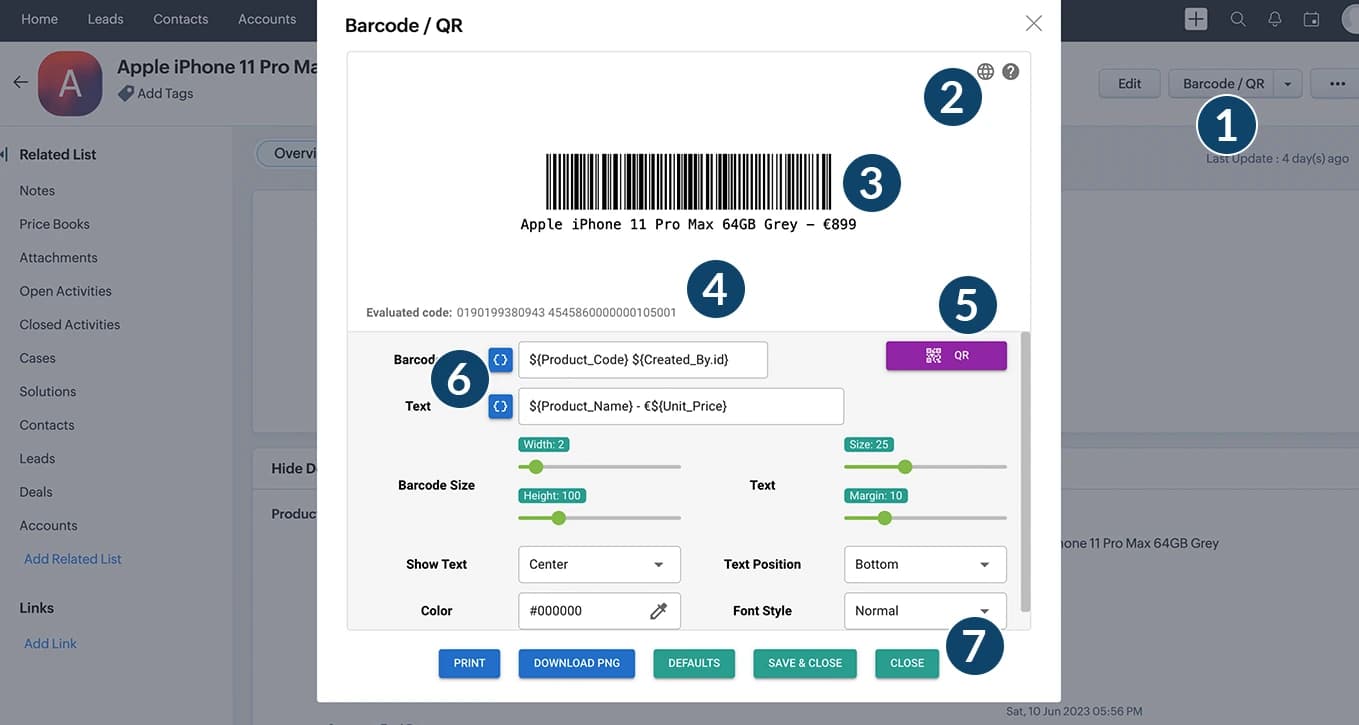The height and width of the screenshot is (725, 1359).
Task: Open Contacts in Related List sidebar
Action: 46,425
